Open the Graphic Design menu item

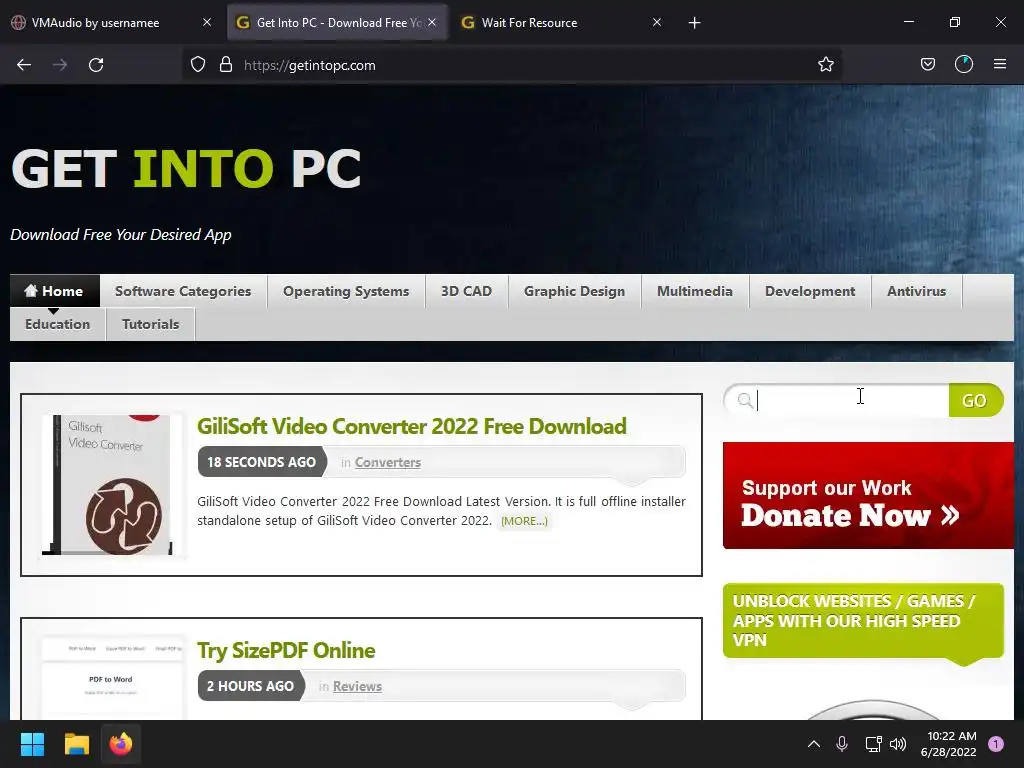[575, 291]
